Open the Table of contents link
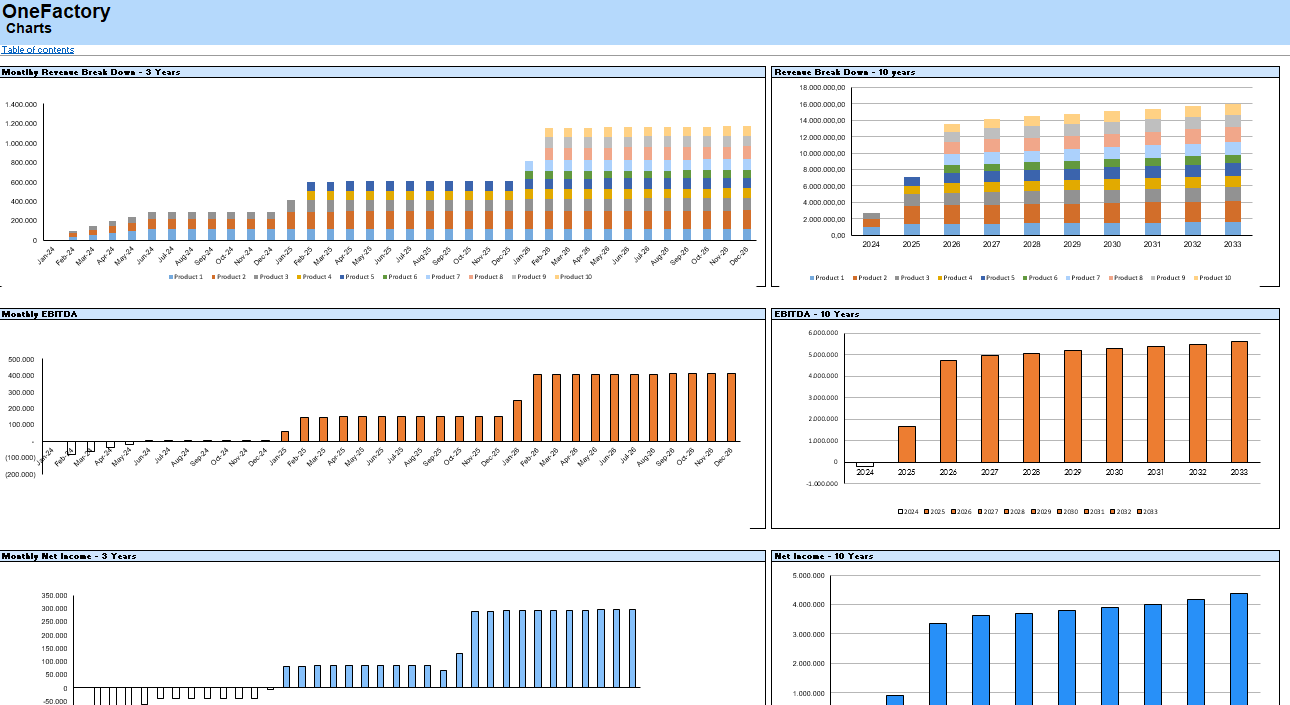 (38, 50)
